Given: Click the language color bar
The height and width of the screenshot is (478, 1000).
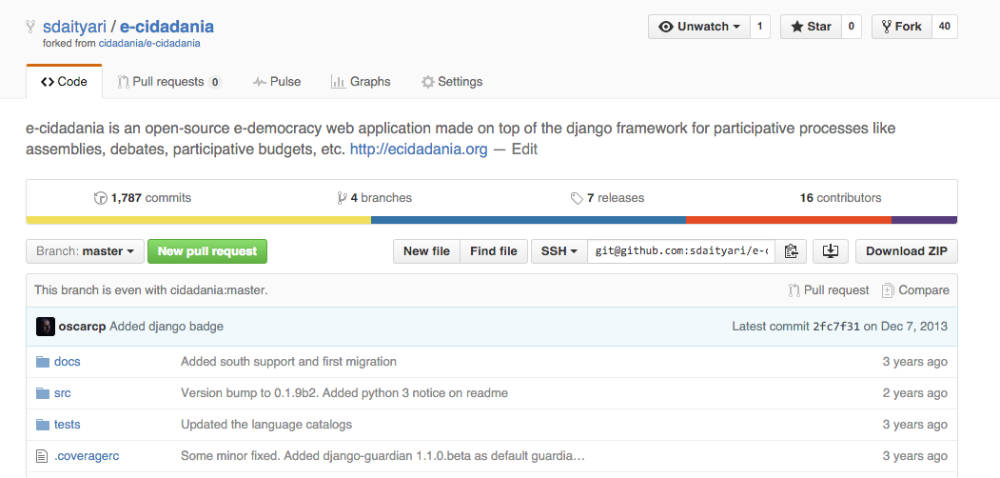Looking at the screenshot, I should click(491, 220).
